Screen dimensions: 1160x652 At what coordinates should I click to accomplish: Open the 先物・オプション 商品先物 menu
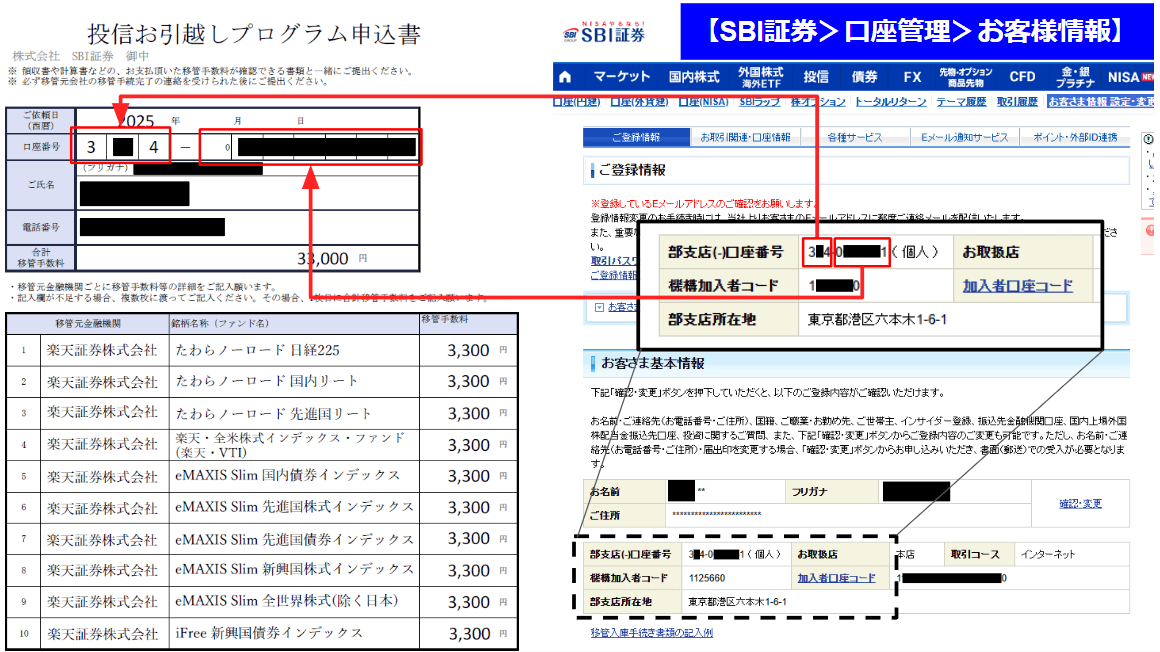pos(965,77)
